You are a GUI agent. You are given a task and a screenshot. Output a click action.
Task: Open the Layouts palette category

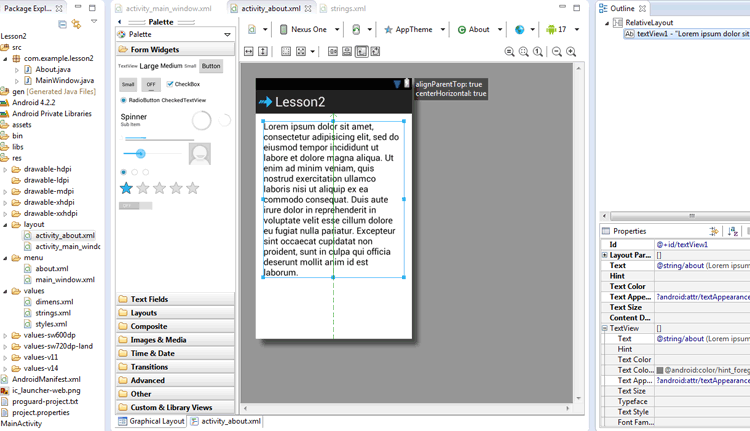click(x=175, y=312)
